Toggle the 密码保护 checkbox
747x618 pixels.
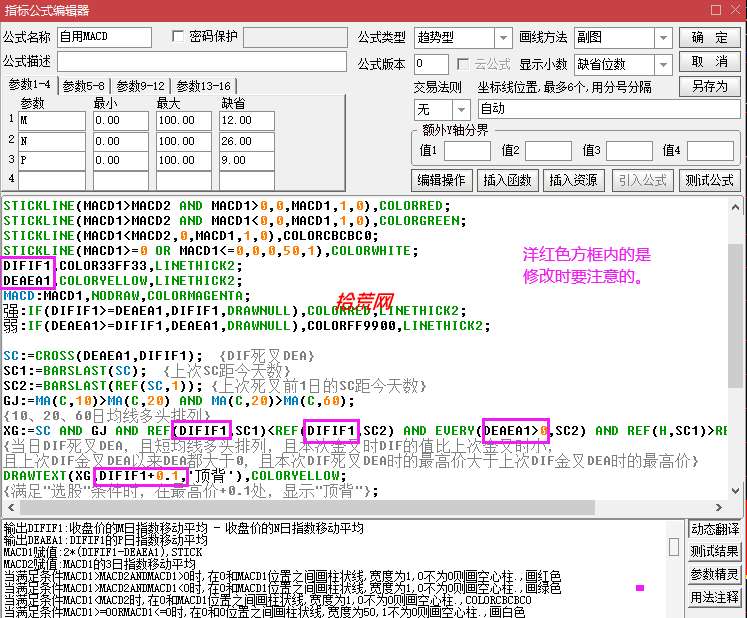click(x=177, y=36)
